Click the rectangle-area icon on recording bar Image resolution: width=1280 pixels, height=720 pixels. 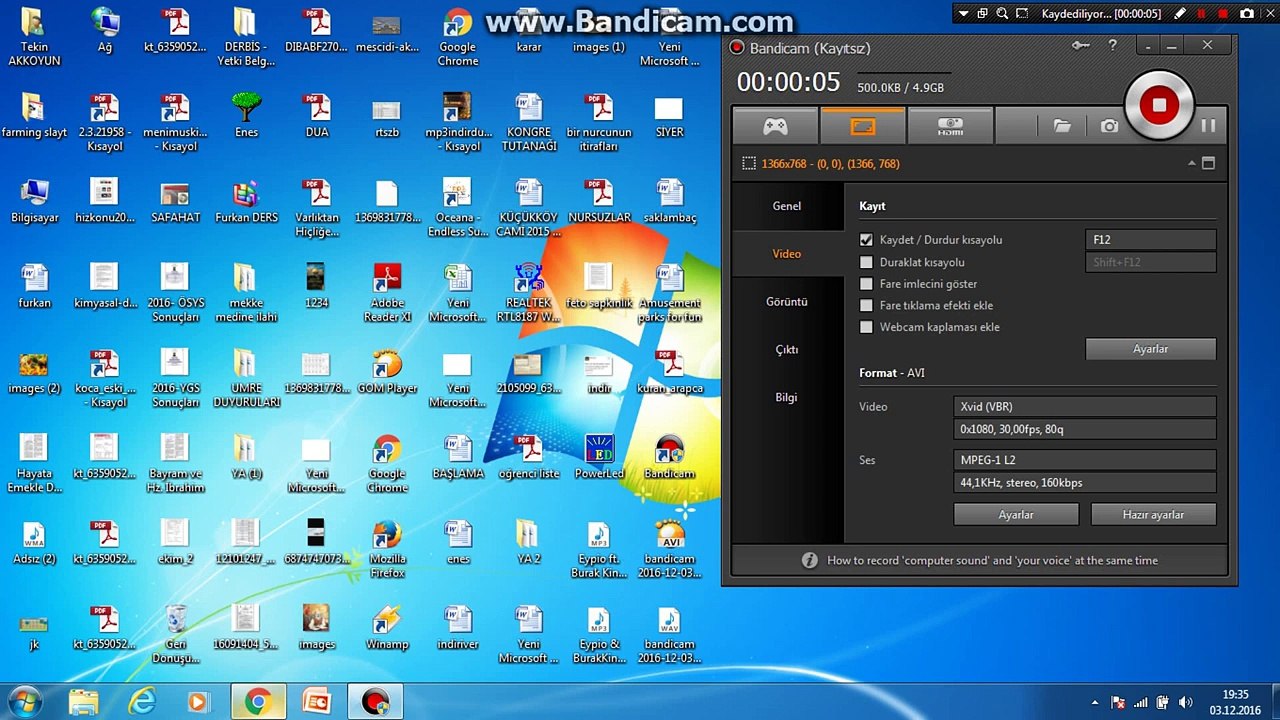[x=1022, y=14]
